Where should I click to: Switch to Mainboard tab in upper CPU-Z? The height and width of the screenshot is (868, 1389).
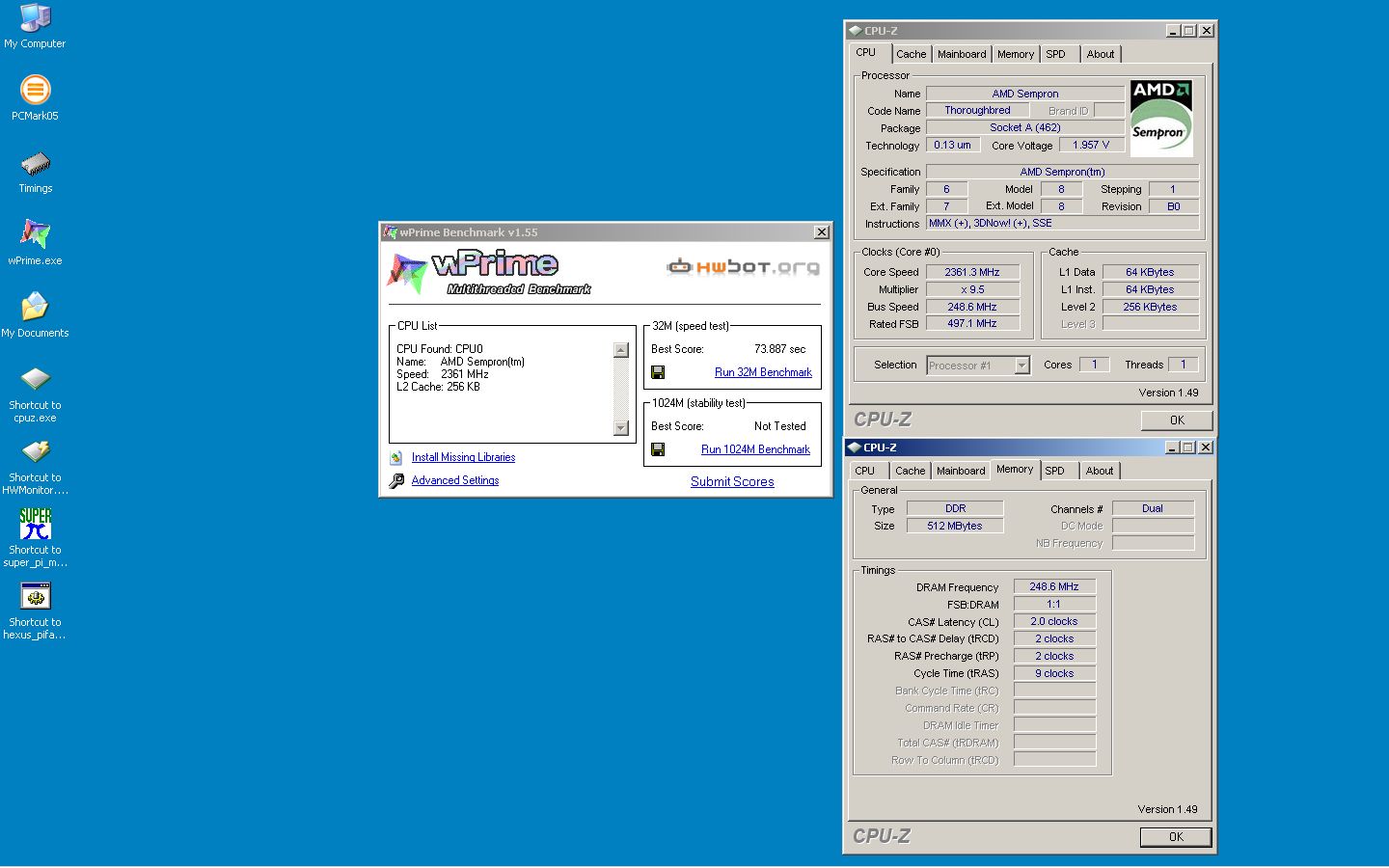click(962, 54)
